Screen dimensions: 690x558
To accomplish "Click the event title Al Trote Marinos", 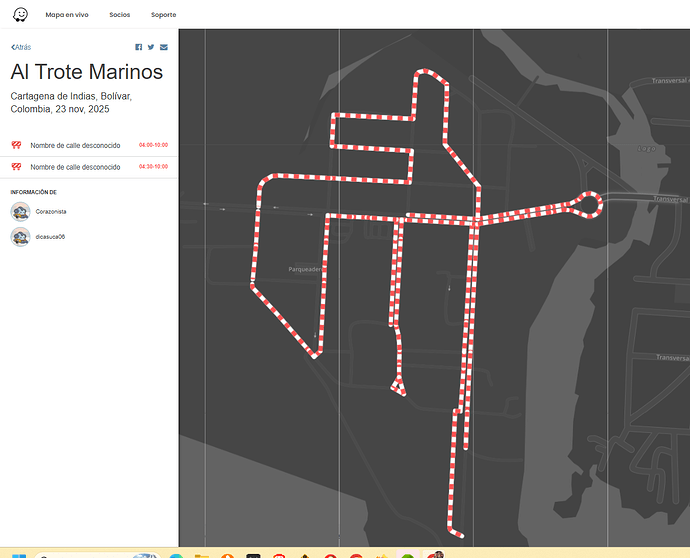I will coord(86,72).
